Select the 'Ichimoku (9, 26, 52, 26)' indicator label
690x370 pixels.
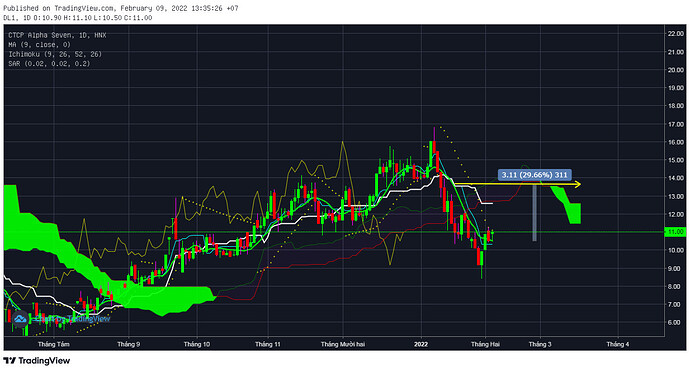(x=55, y=54)
